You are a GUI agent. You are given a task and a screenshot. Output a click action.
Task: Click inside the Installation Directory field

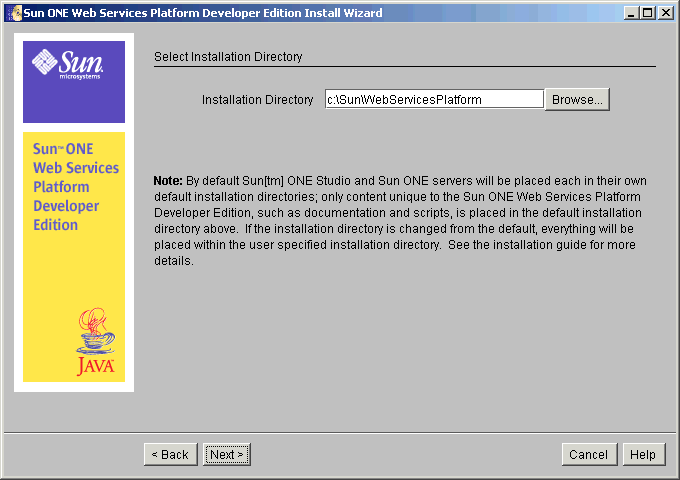(x=434, y=99)
